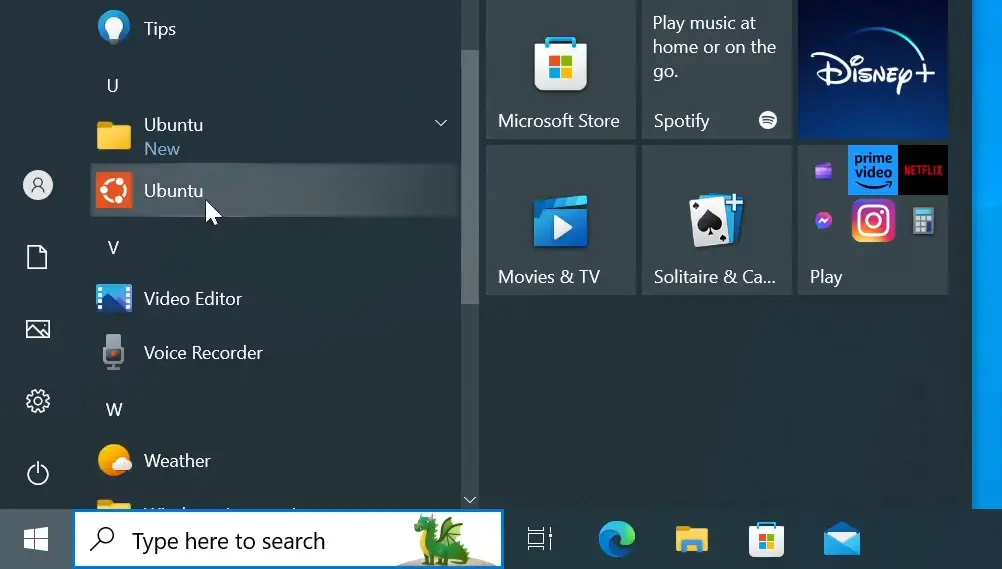Open Microsoft Store from taskbar

point(766,539)
